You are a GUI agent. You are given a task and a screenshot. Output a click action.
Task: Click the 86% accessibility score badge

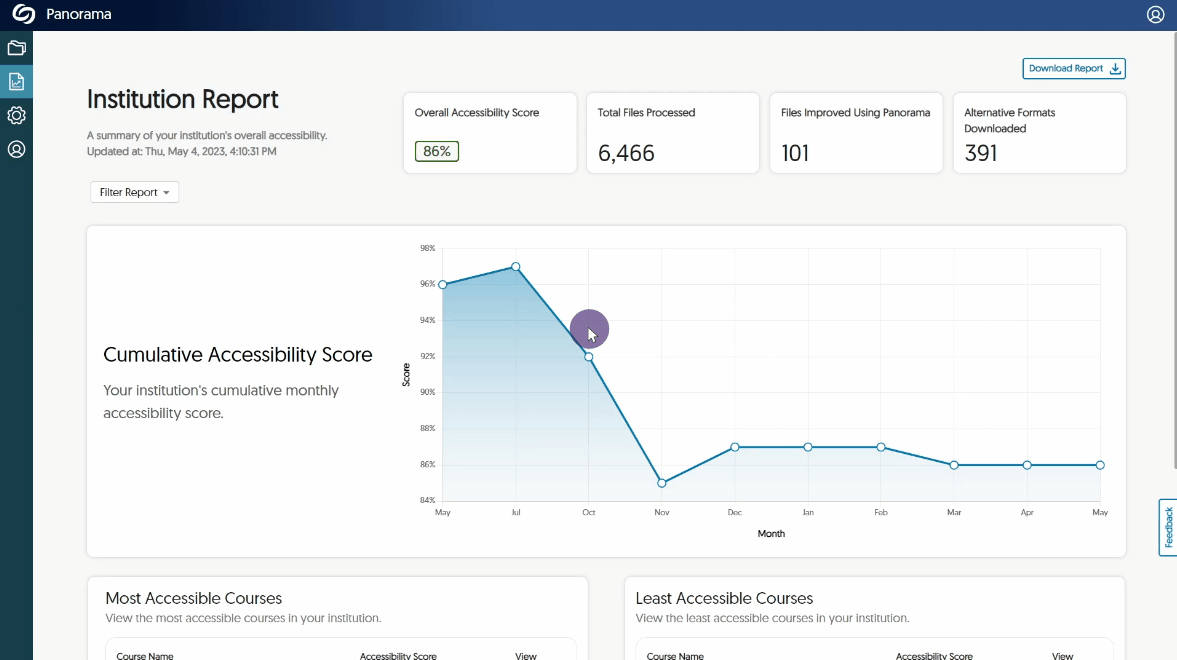point(437,152)
